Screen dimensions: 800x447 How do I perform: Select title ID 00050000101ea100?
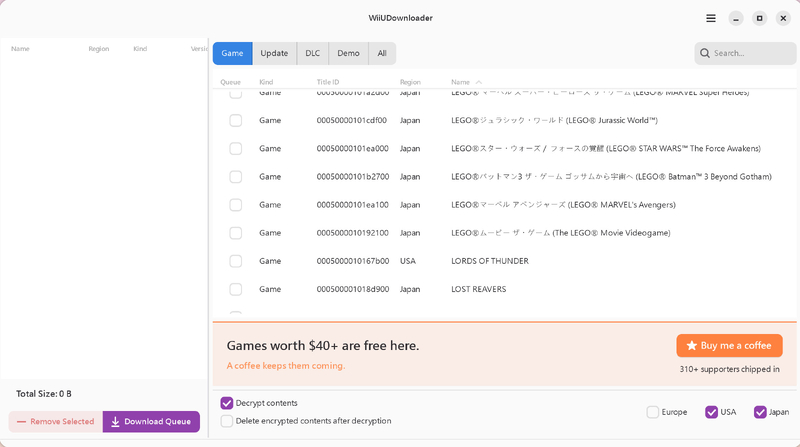353,205
